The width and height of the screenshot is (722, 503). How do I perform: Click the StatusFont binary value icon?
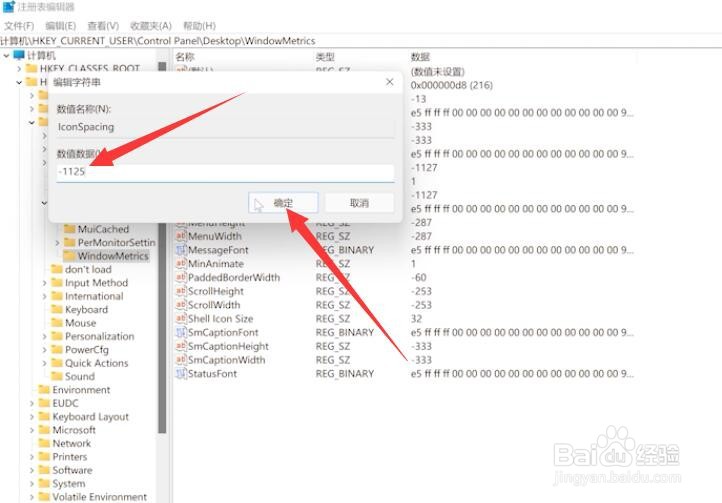click(x=181, y=374)
